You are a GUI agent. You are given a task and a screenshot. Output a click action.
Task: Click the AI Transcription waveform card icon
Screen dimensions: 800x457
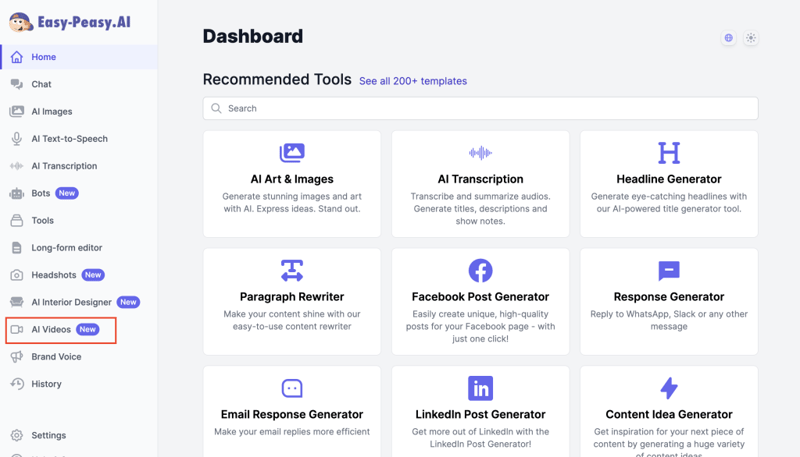tap(480, 153)
